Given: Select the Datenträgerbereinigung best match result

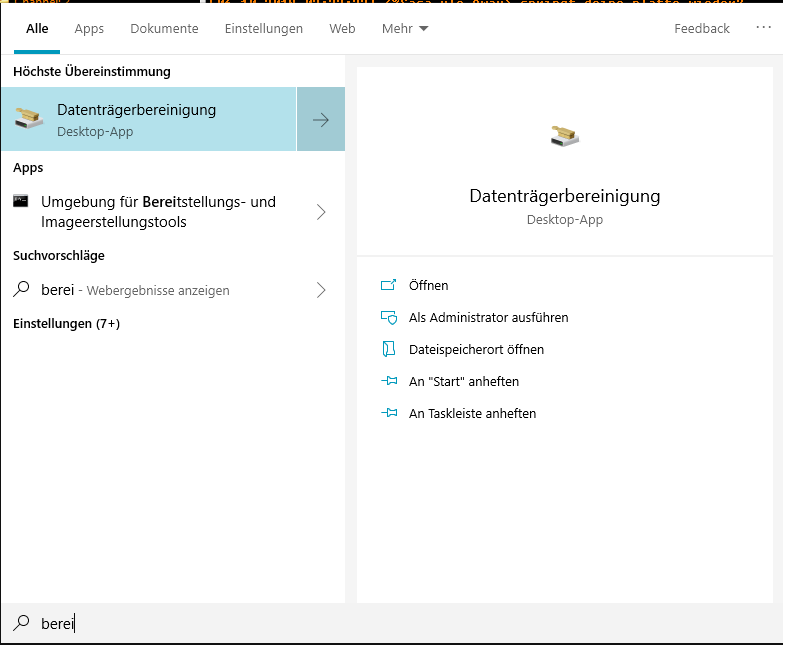Looking at the screenshot, I should (x=149, y=119).
